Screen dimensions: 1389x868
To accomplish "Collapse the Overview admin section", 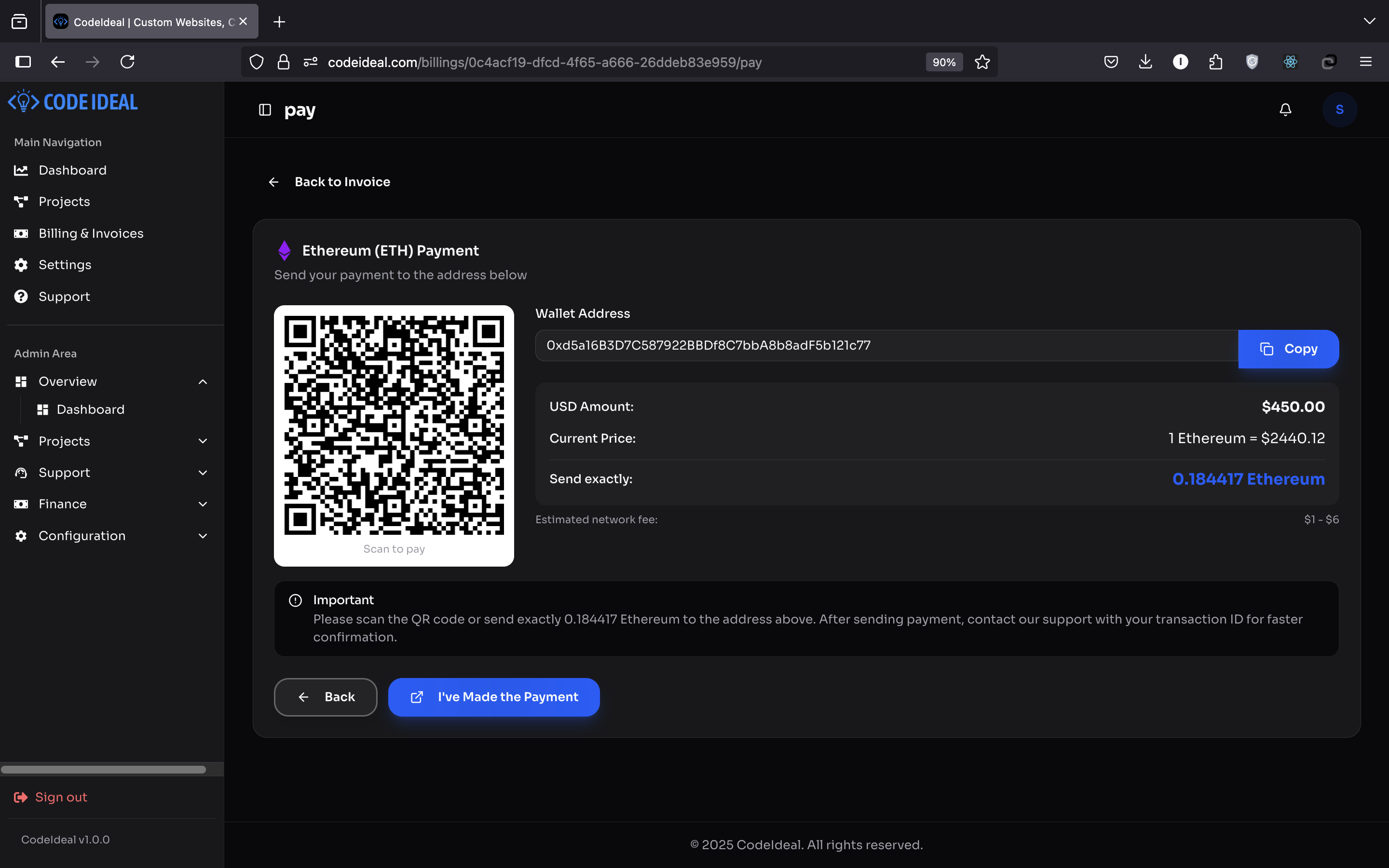I will (x=203, y=382).
